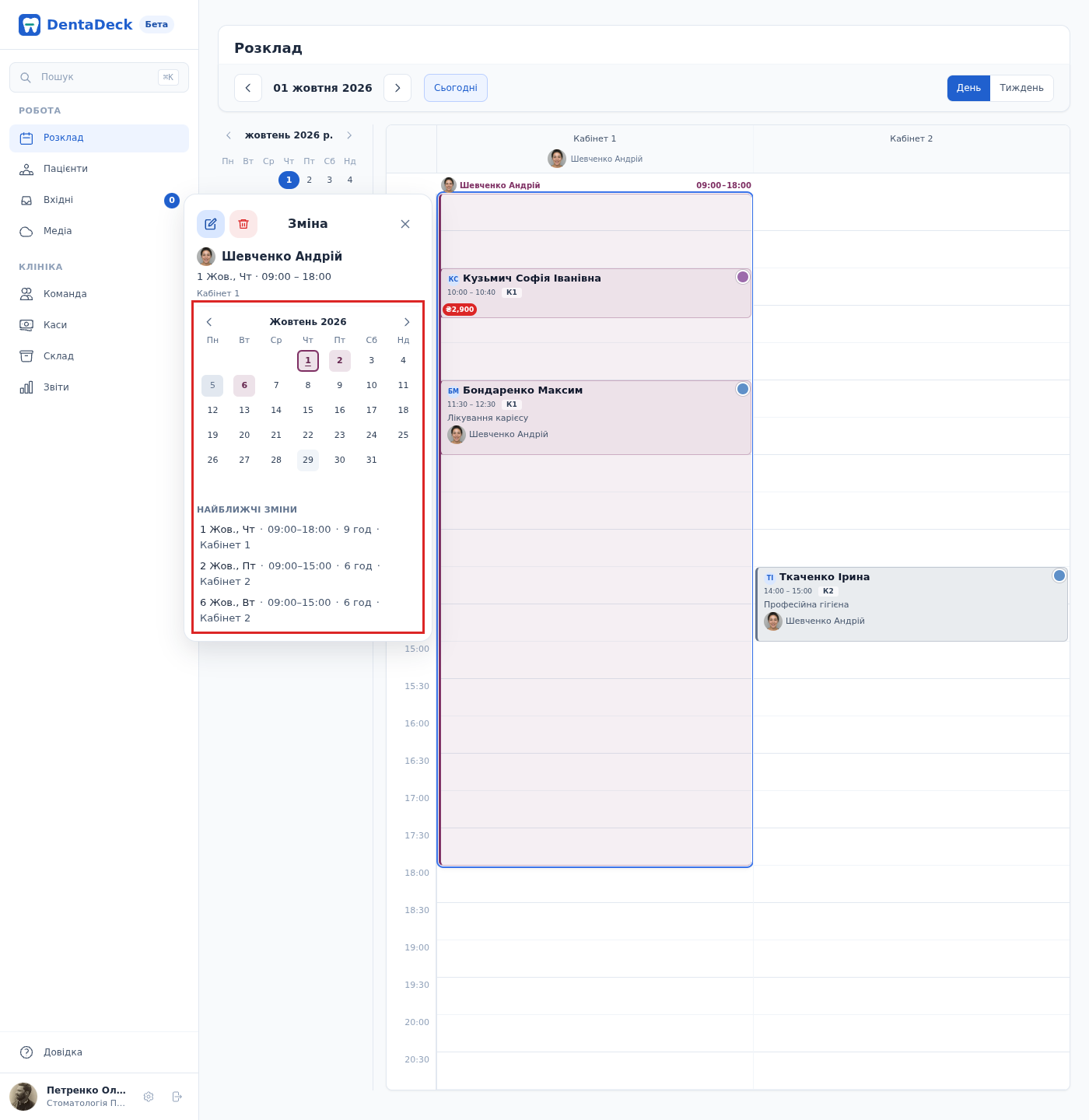
Task: Select shift 6 Жов., Вт 09:00–15:00
Action: coord(306,611)
